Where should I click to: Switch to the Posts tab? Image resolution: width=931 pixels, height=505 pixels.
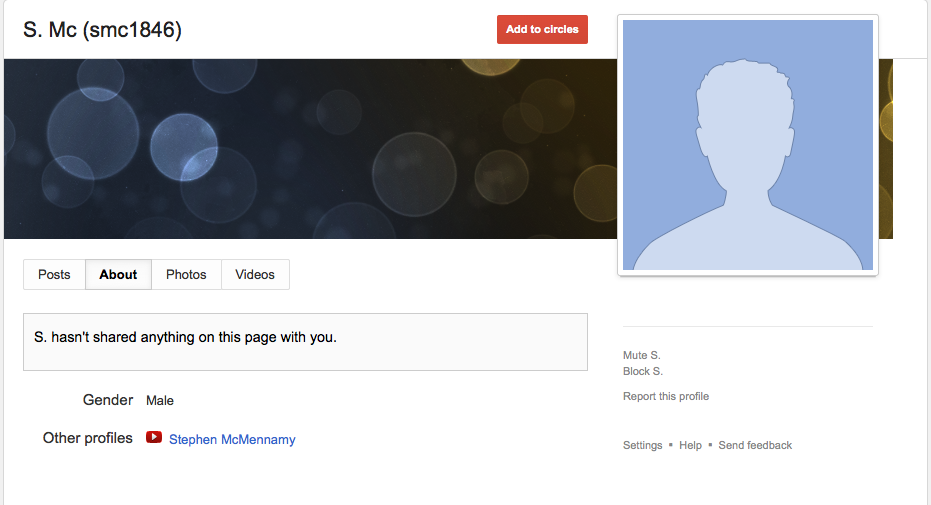pyautogui.click(x=54, y=274)
